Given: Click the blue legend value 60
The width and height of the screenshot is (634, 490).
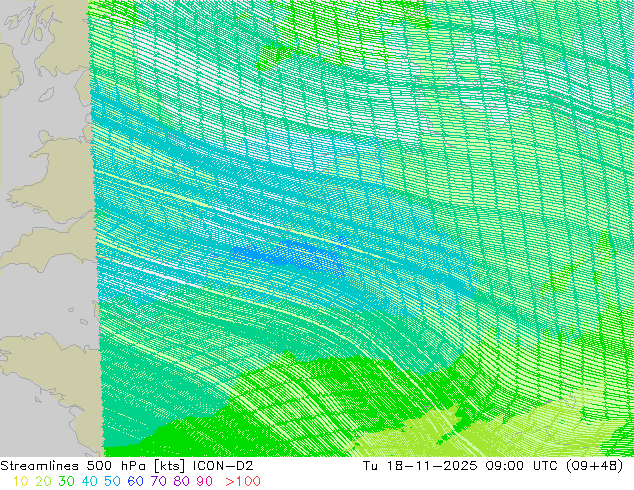Looking at the screenshot, I should (135, 481).
